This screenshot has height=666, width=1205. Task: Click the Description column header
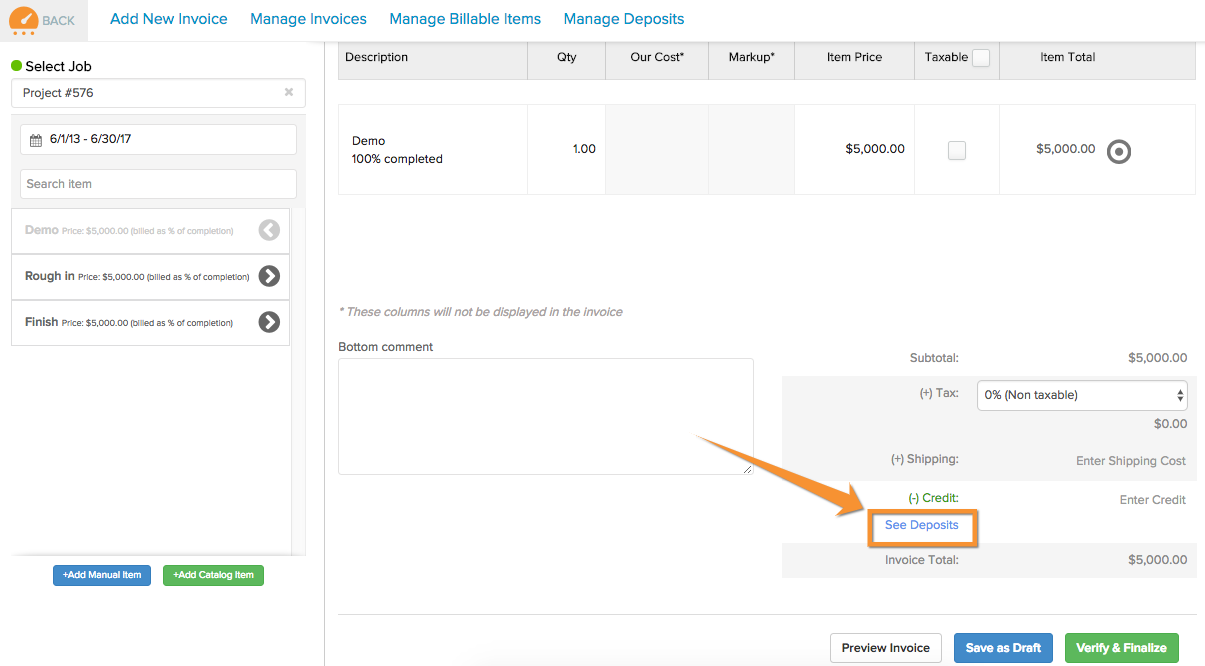click(377, 58)
